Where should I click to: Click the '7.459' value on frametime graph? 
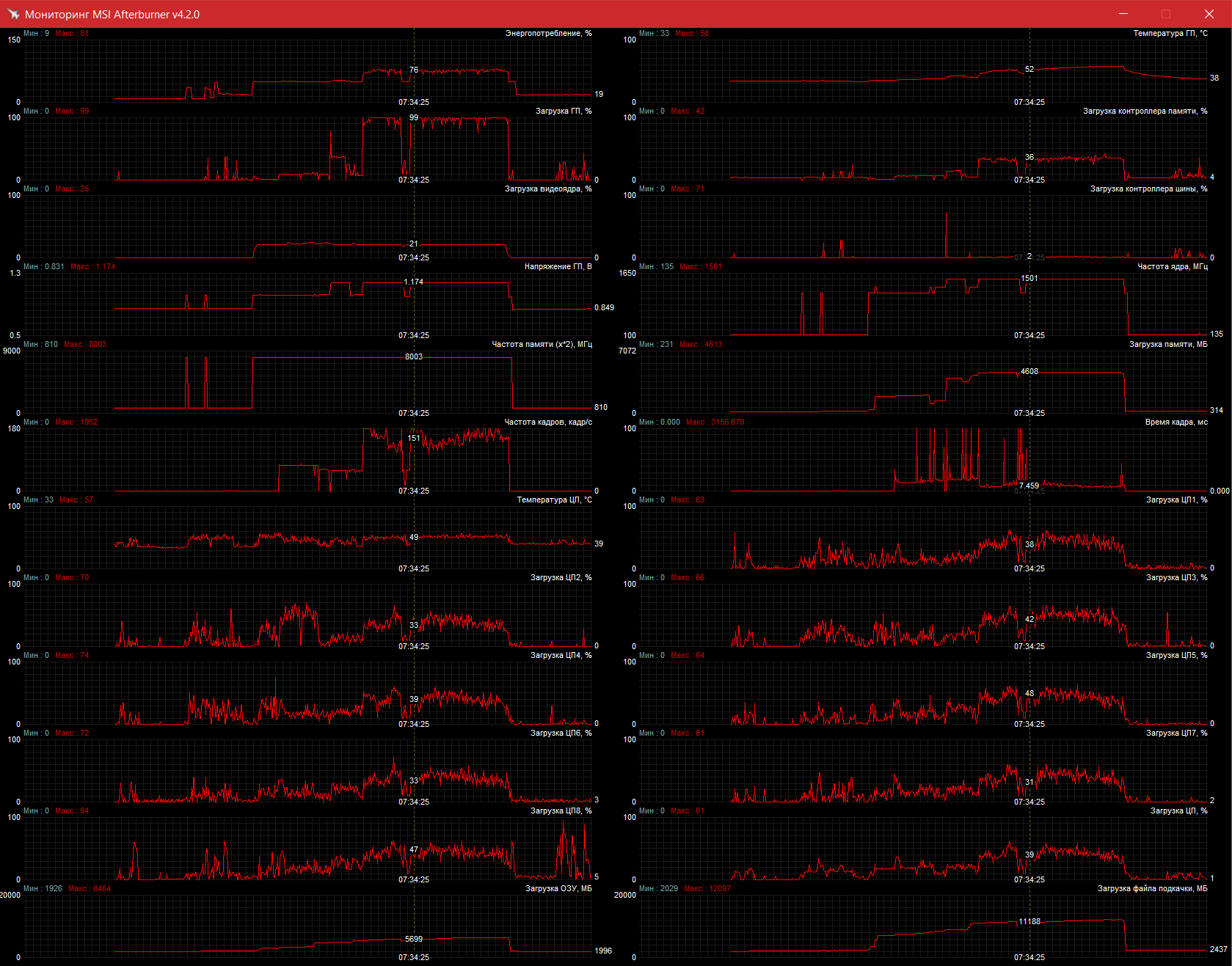pyautogui.click(x=1029, y=486)
